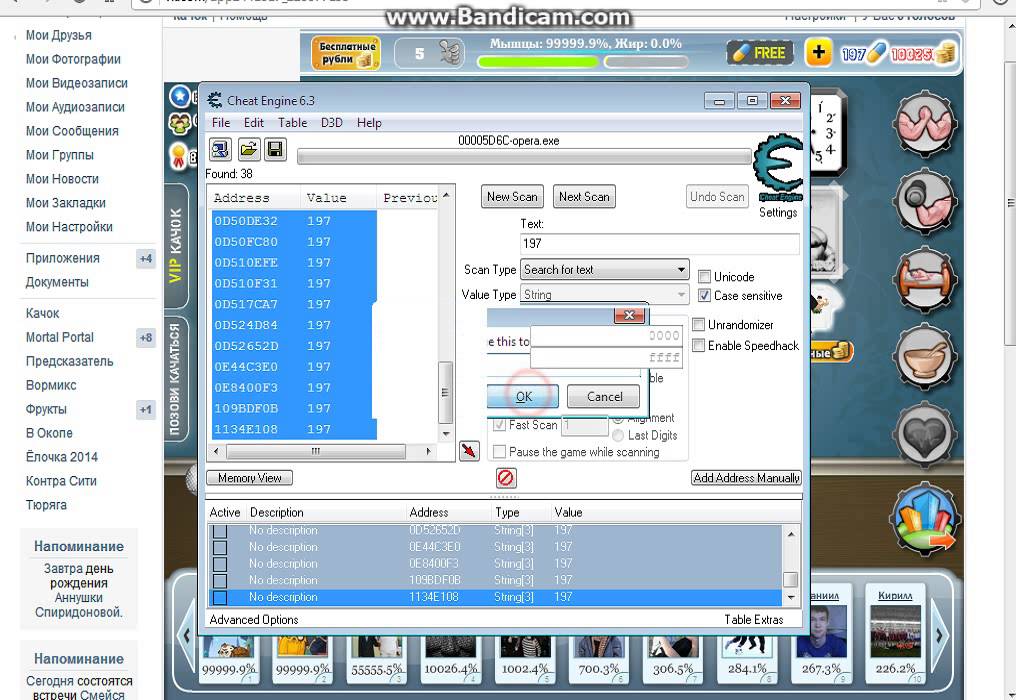Click the found list scroll up arrow

click(446, 196)
